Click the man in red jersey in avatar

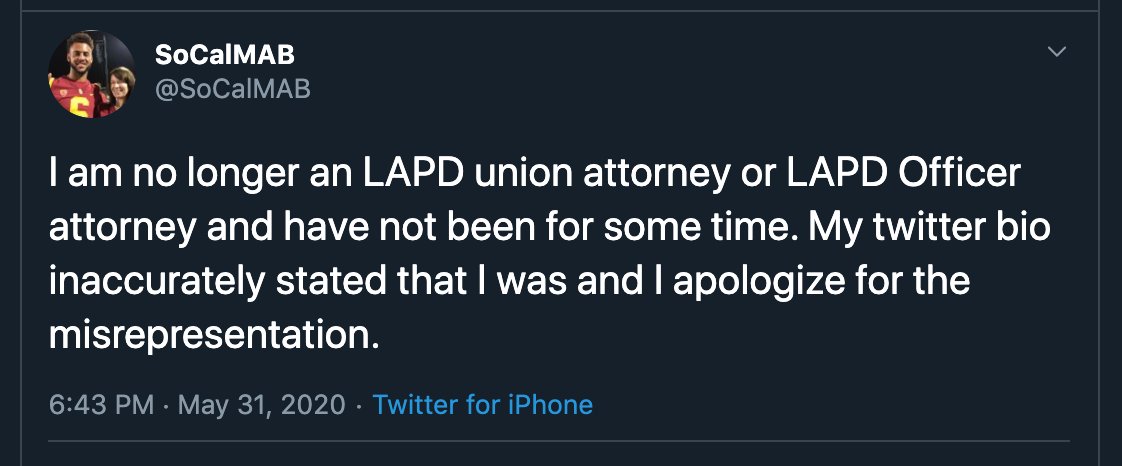point(76,80)
